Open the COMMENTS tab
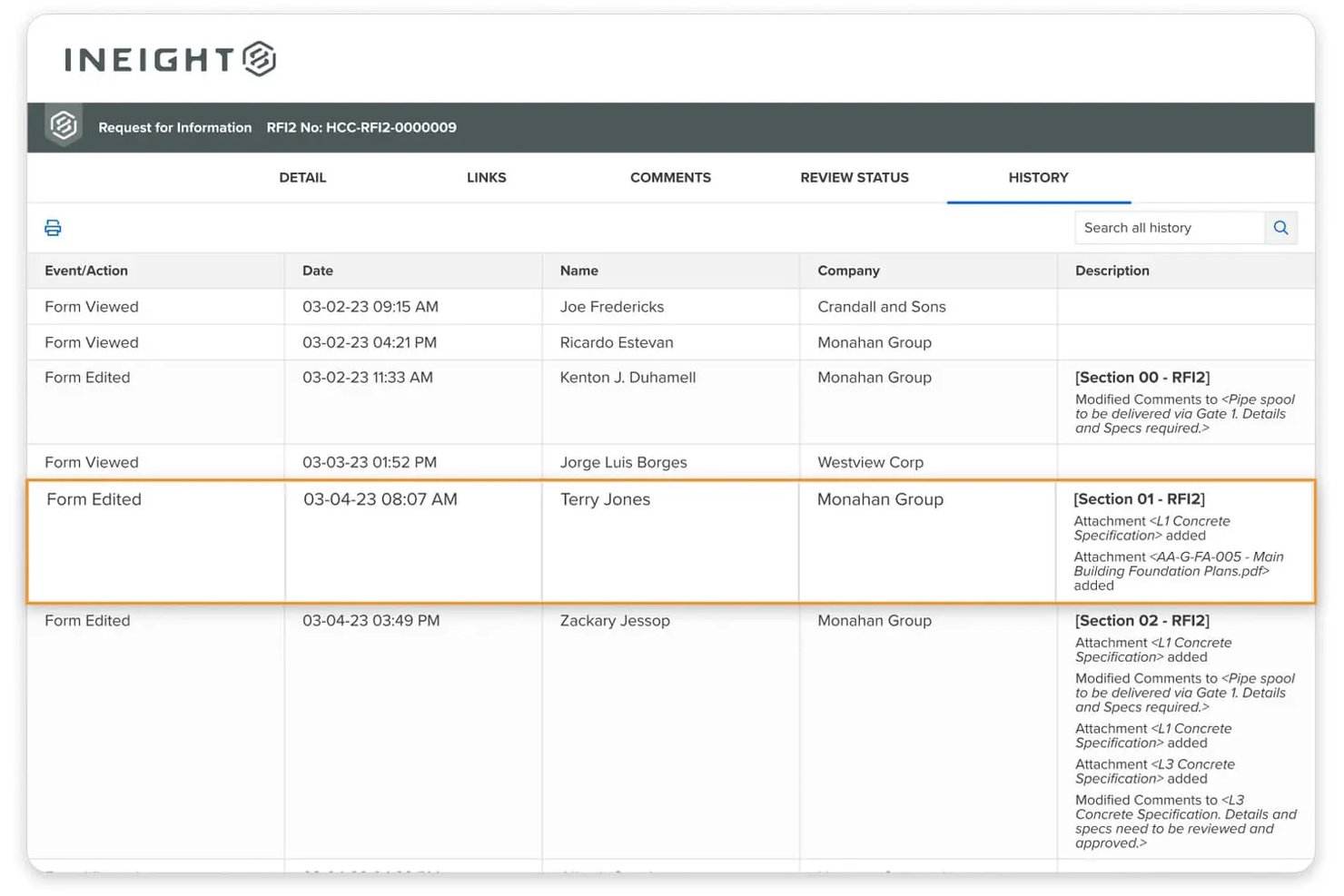Viewport: 1344px width, 896px height. click(670, 178)
